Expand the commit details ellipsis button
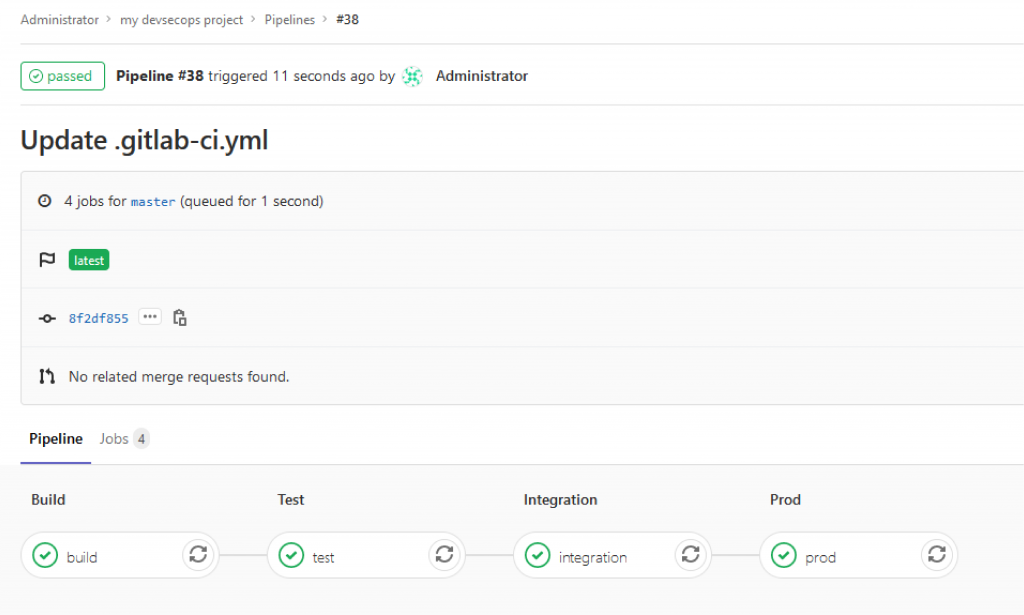This screenshot has width=1024, height=615. point(150,317)
